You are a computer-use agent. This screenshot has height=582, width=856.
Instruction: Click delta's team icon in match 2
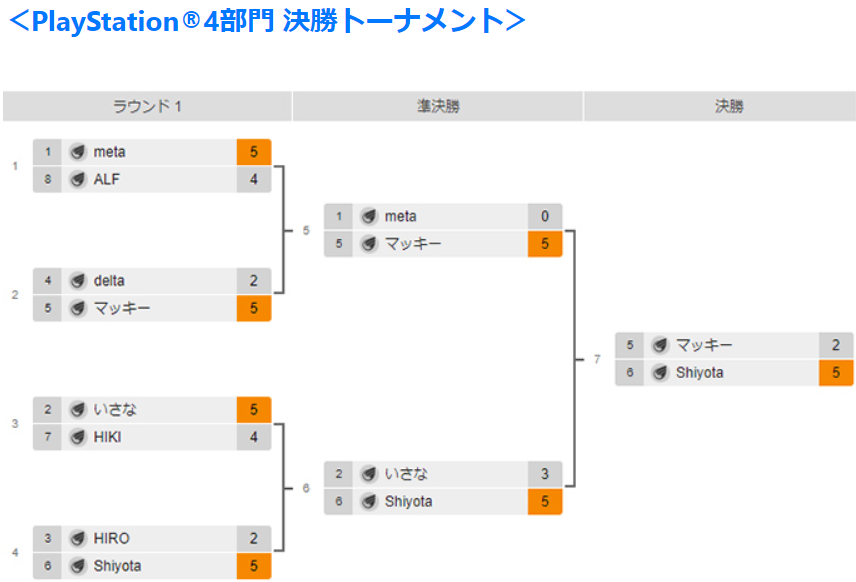[x=78, y=281]
